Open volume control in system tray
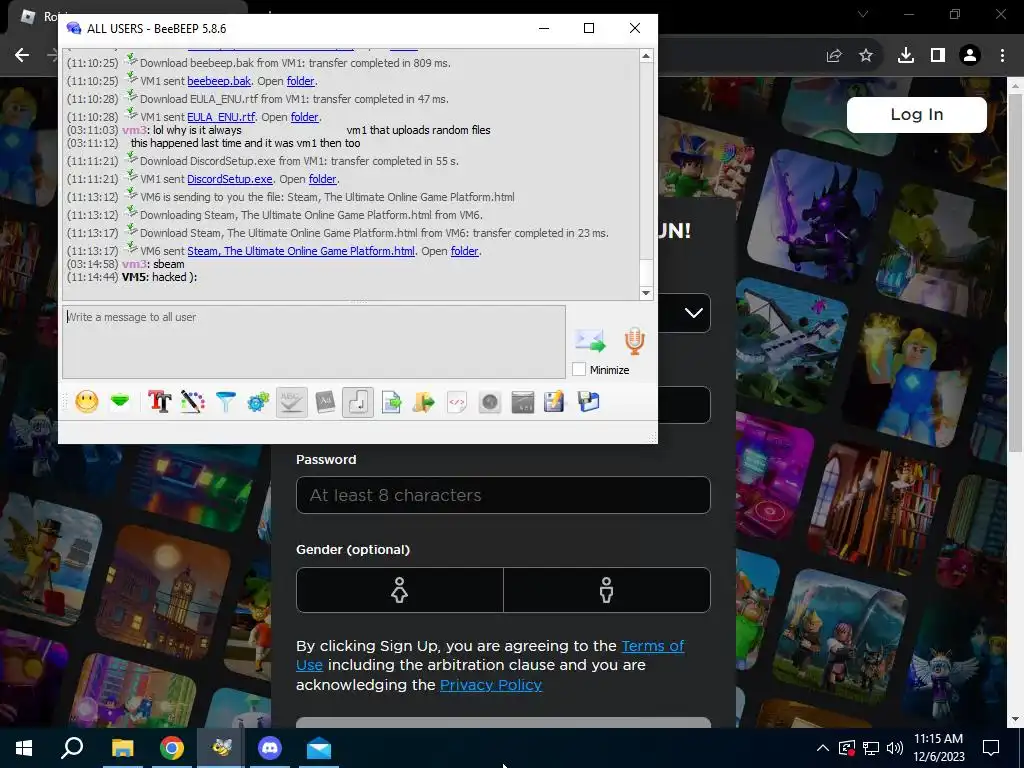This screenshot has height=768, width=1024. pos(895,748)
